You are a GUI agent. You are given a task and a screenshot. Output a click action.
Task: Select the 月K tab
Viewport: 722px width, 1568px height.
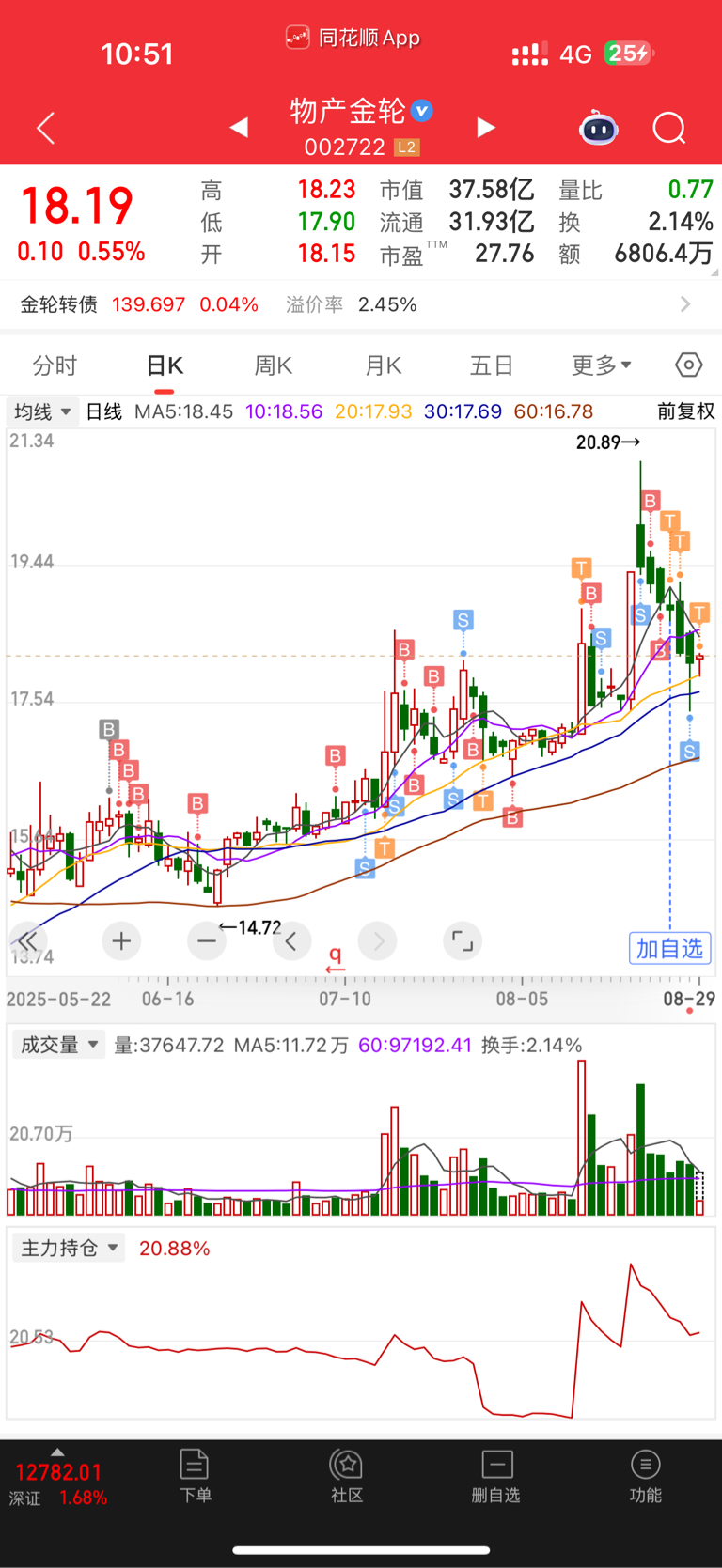pyautogui.click(x=384, y=365)
